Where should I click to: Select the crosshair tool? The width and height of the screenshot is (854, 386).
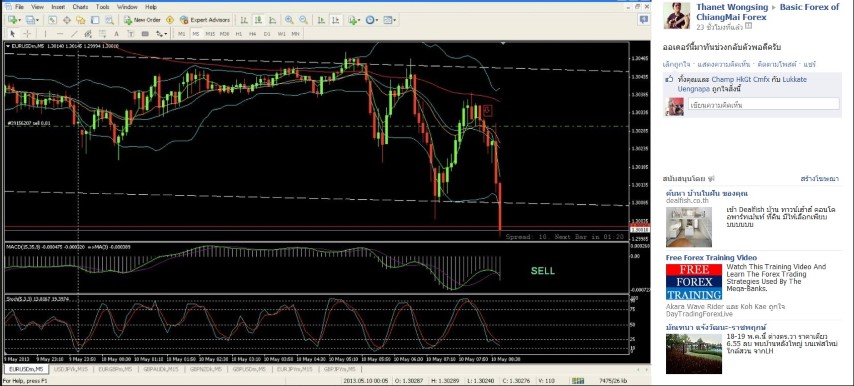click(x=27, y=33)
